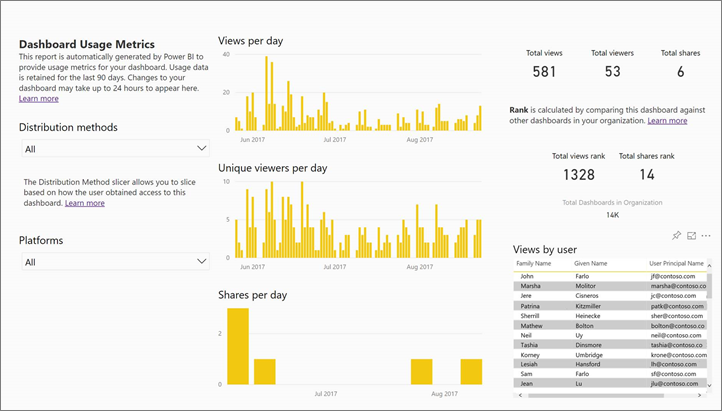
Task: Open focus mode for Views by user
Action: click(x=691, y=235)
